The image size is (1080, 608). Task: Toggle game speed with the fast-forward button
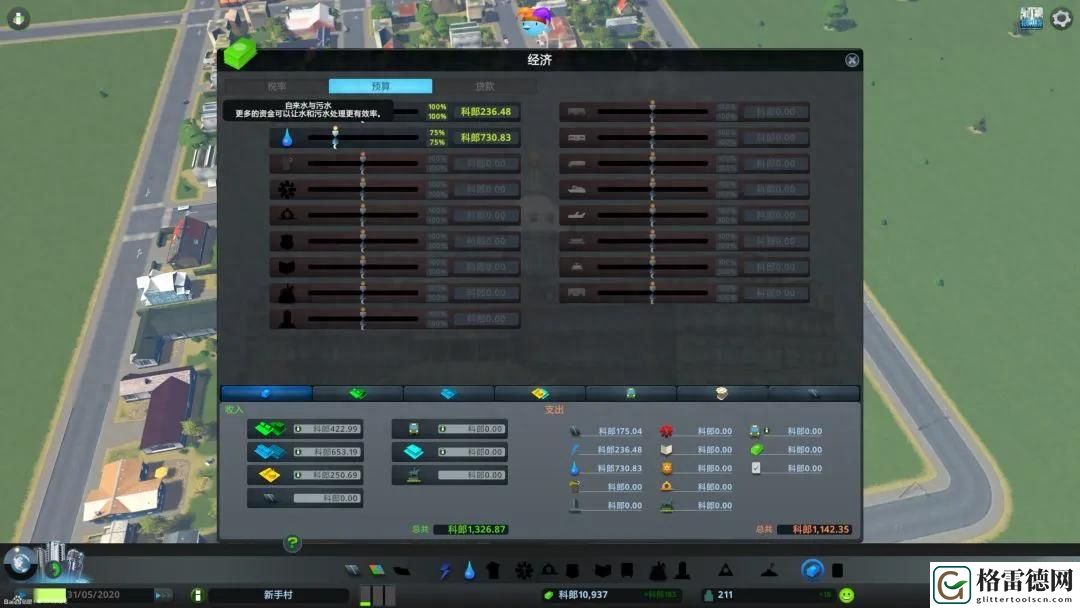pos(163,595)
